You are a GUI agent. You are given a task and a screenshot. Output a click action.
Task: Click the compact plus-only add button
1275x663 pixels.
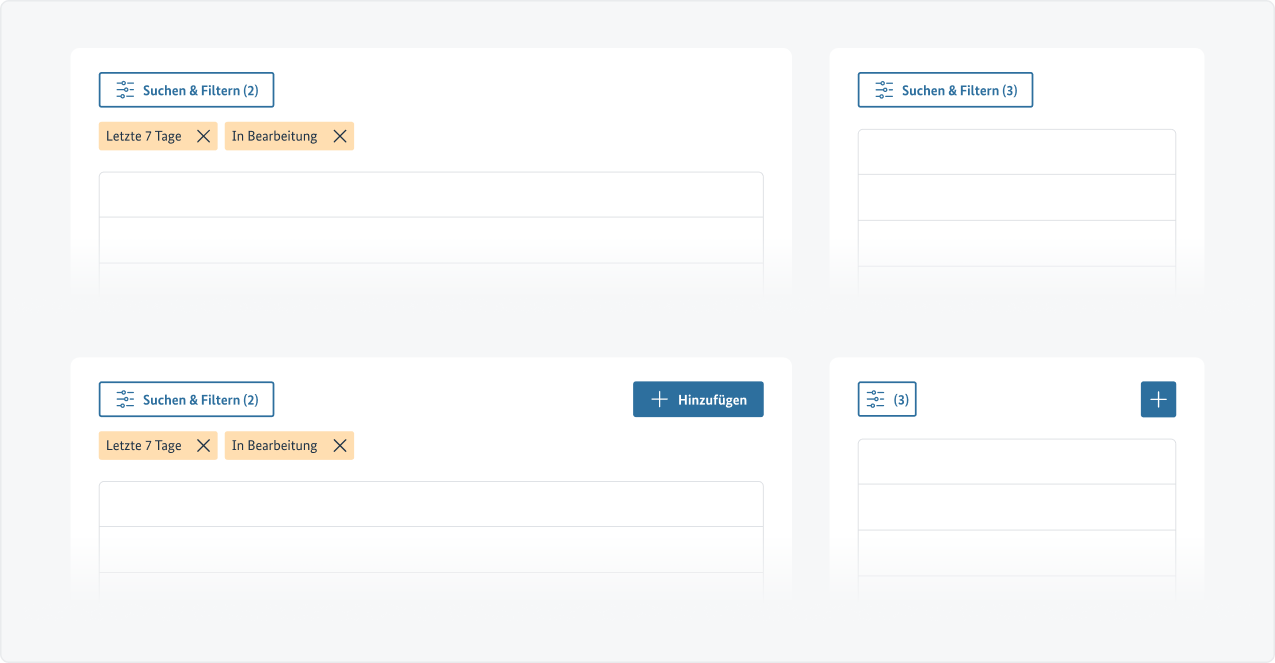pyautogui.click(x=1158, y=400)
